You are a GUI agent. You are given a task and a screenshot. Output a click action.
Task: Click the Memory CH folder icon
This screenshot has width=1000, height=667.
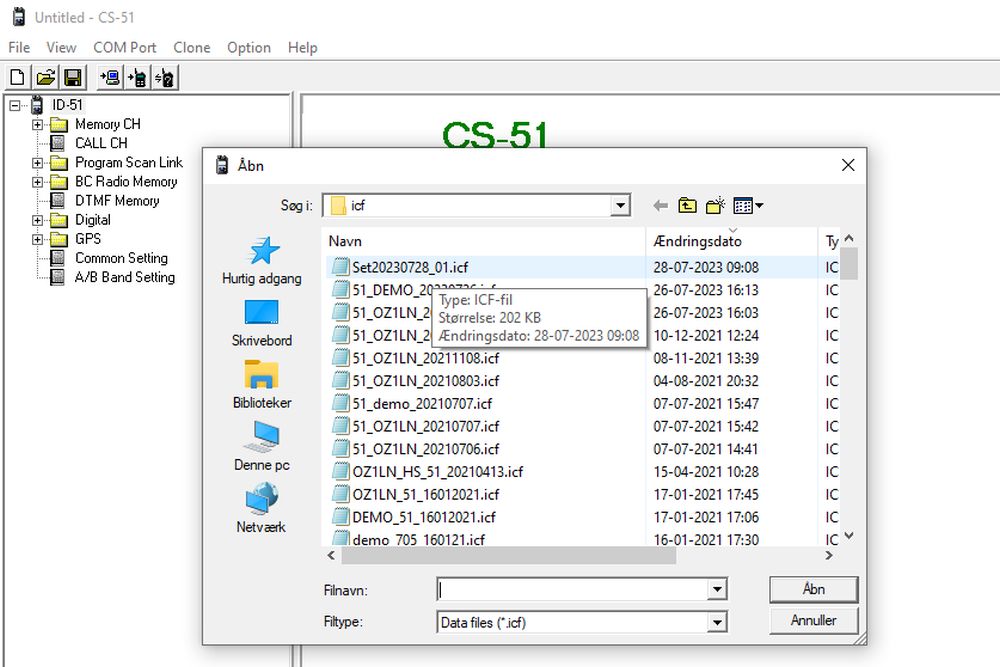coord(59,124)
